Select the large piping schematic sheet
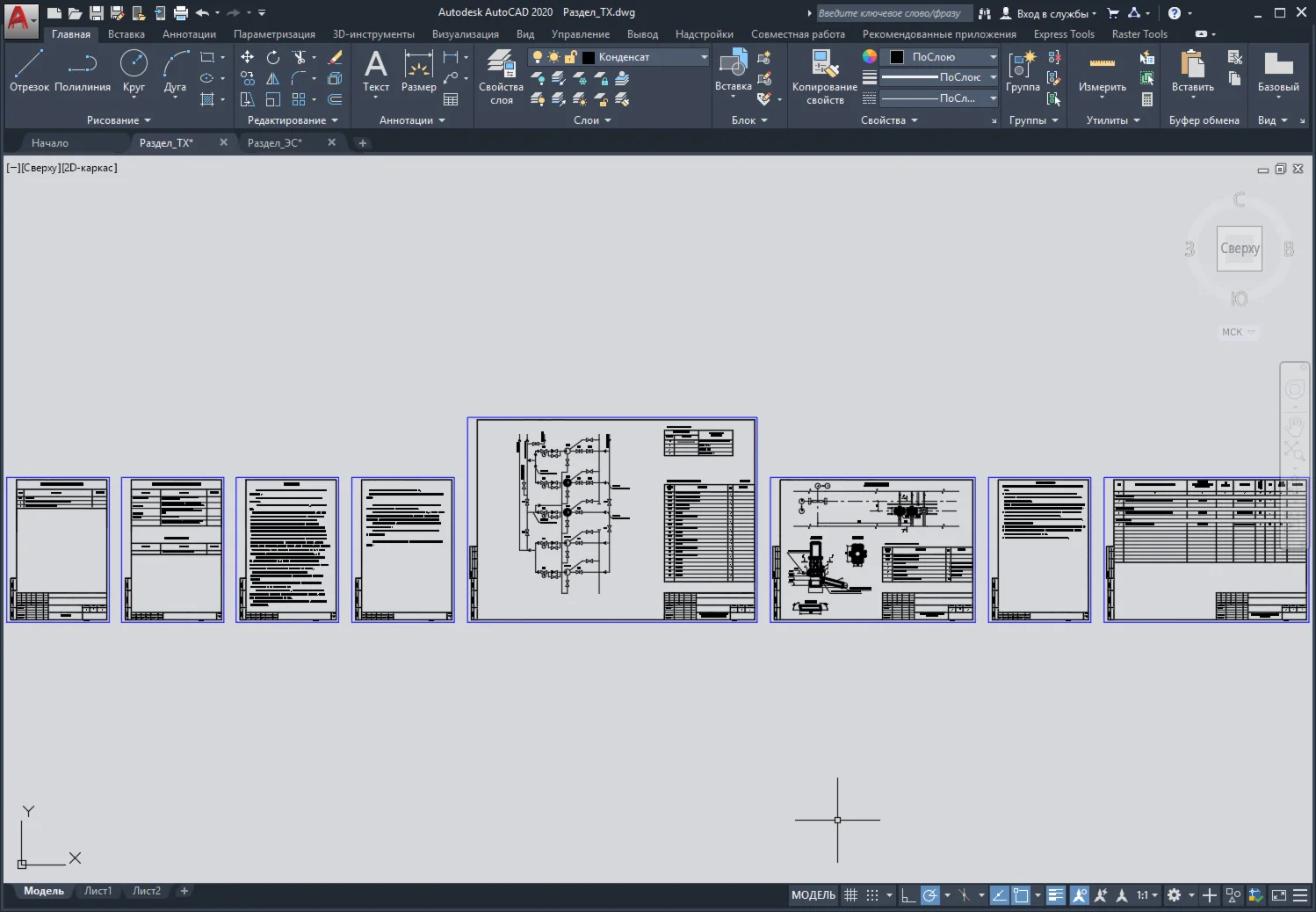This screenshot has height=912, width=1316. coord(612,520)
